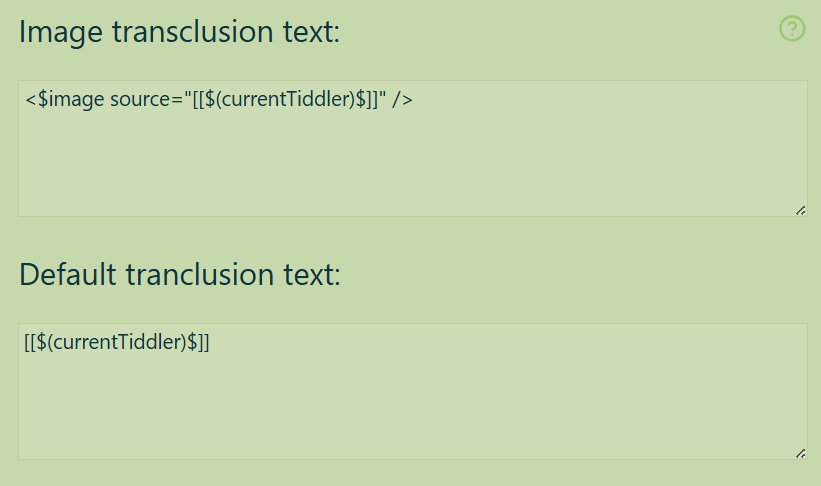Viewport: 821px width, 486px height.
Task: Click the "Image transclusion text:" heading
Action: point(180,32)
